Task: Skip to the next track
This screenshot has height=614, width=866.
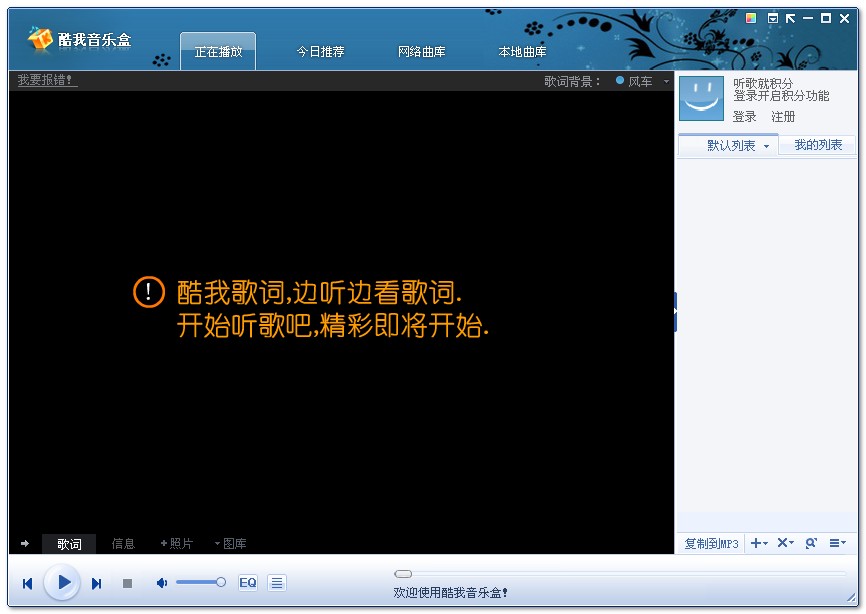Action: [97, 583]
